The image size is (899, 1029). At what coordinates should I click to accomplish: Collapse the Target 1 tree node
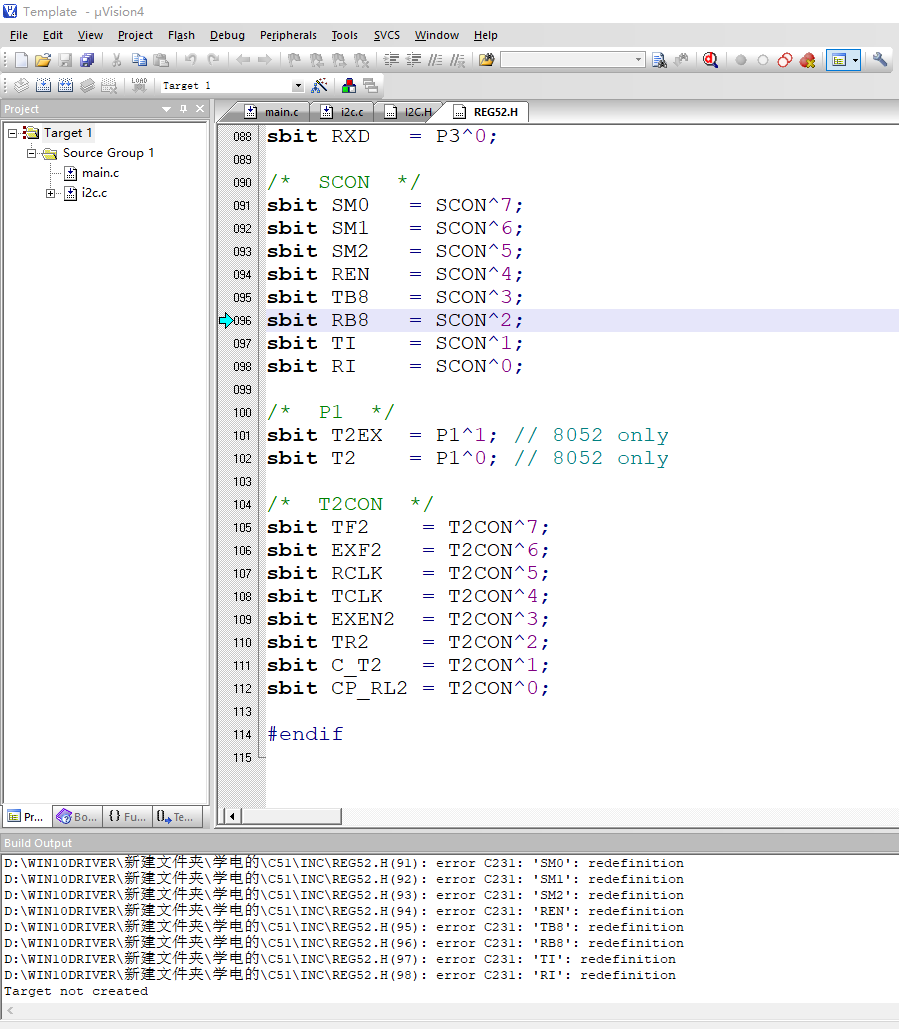click(12, 133)
